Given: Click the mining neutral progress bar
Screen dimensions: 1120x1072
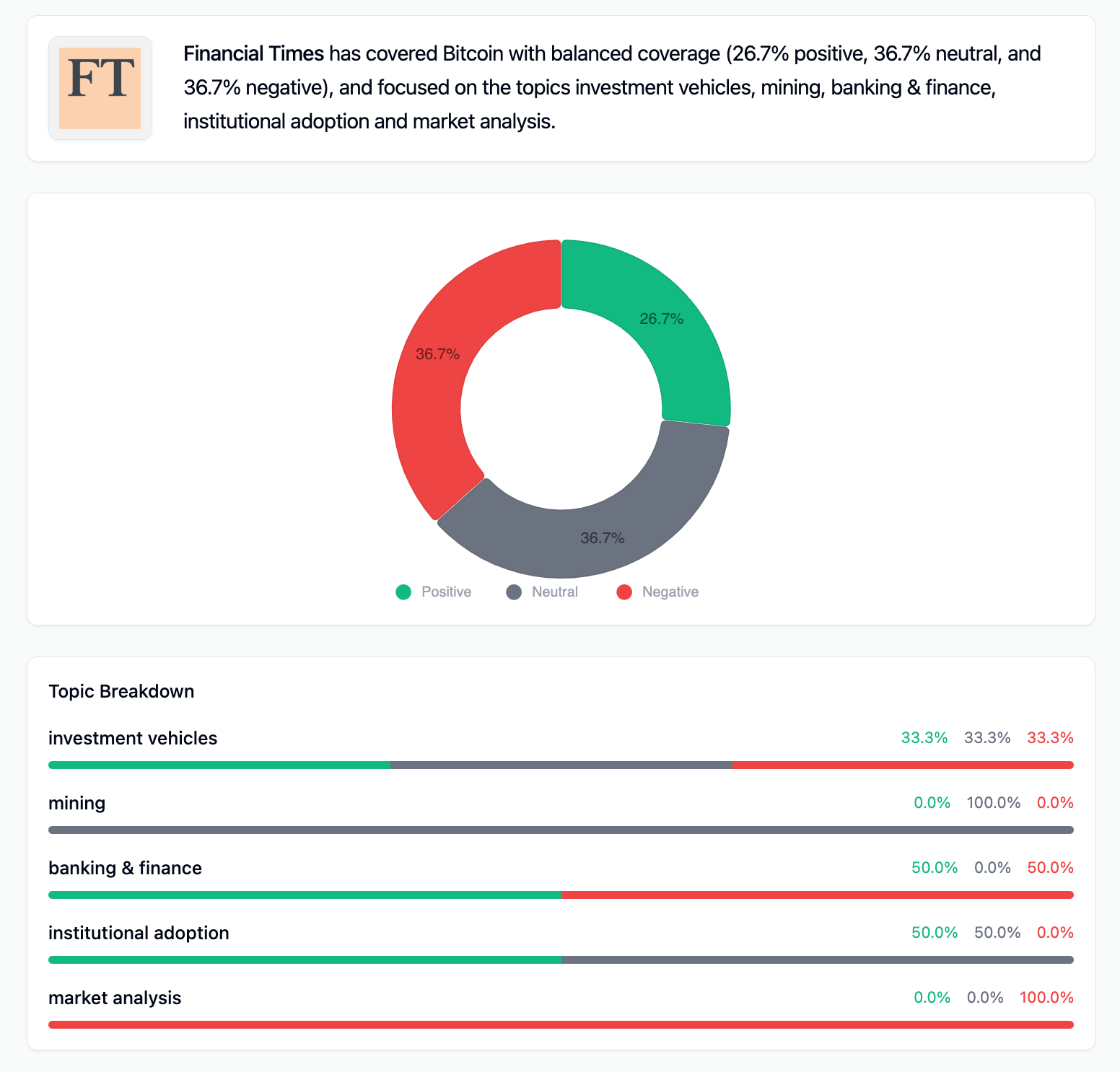Looking at the screenshot, I should (x=561, y=830).
